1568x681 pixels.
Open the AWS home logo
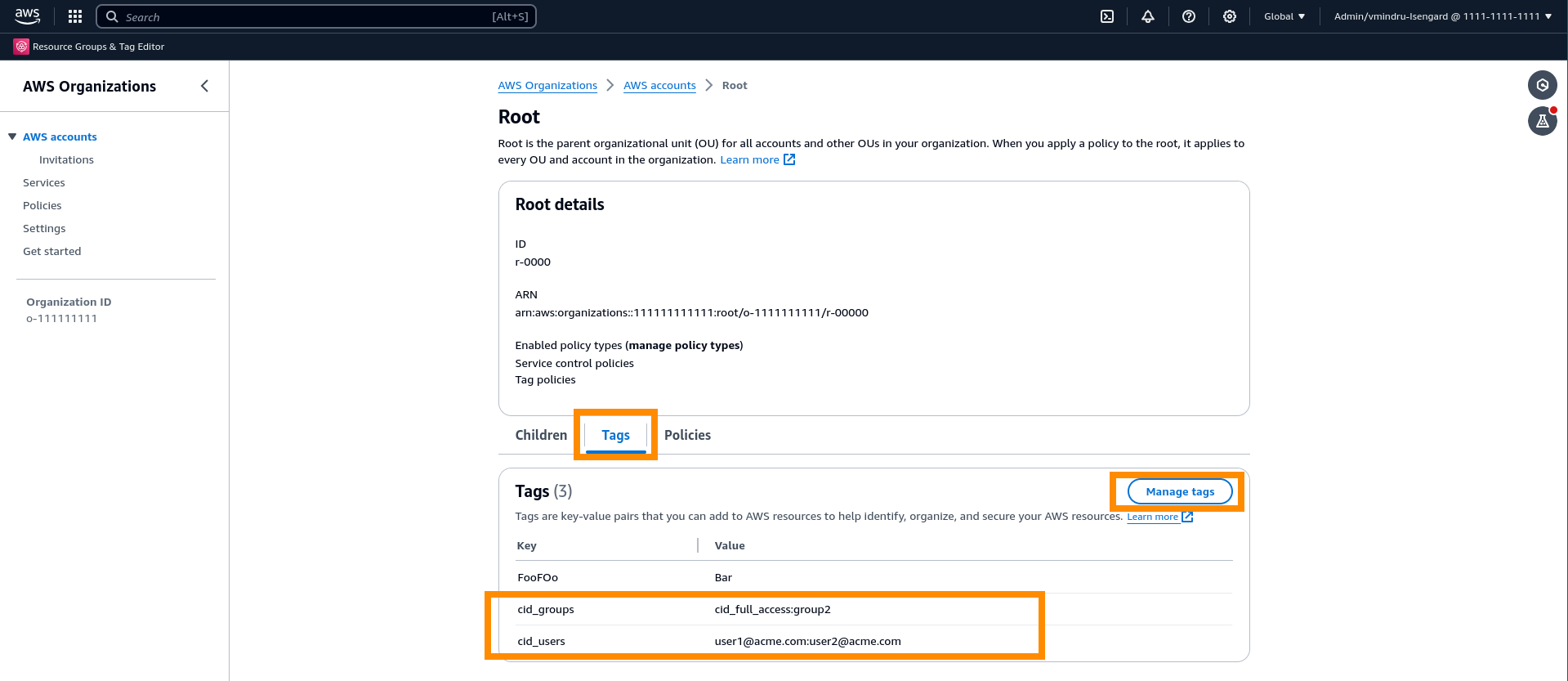[27, 16]
